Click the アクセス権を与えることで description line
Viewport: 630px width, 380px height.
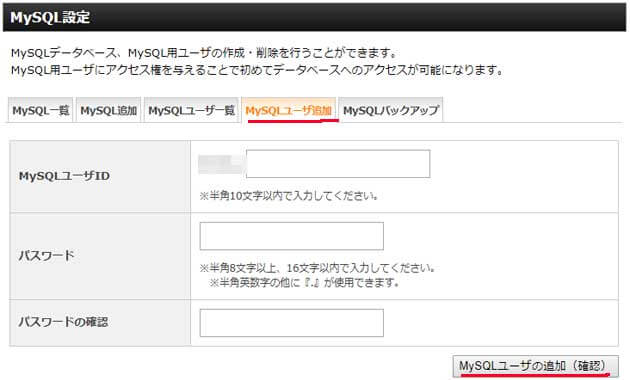tap(258, 70)
